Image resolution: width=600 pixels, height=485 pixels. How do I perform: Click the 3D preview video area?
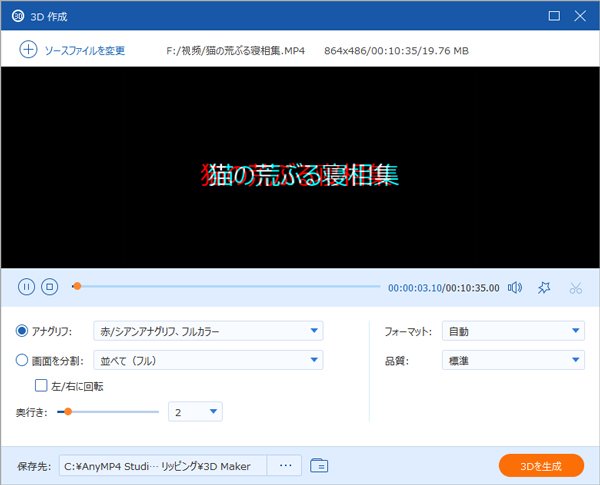[x=300, y=167]
